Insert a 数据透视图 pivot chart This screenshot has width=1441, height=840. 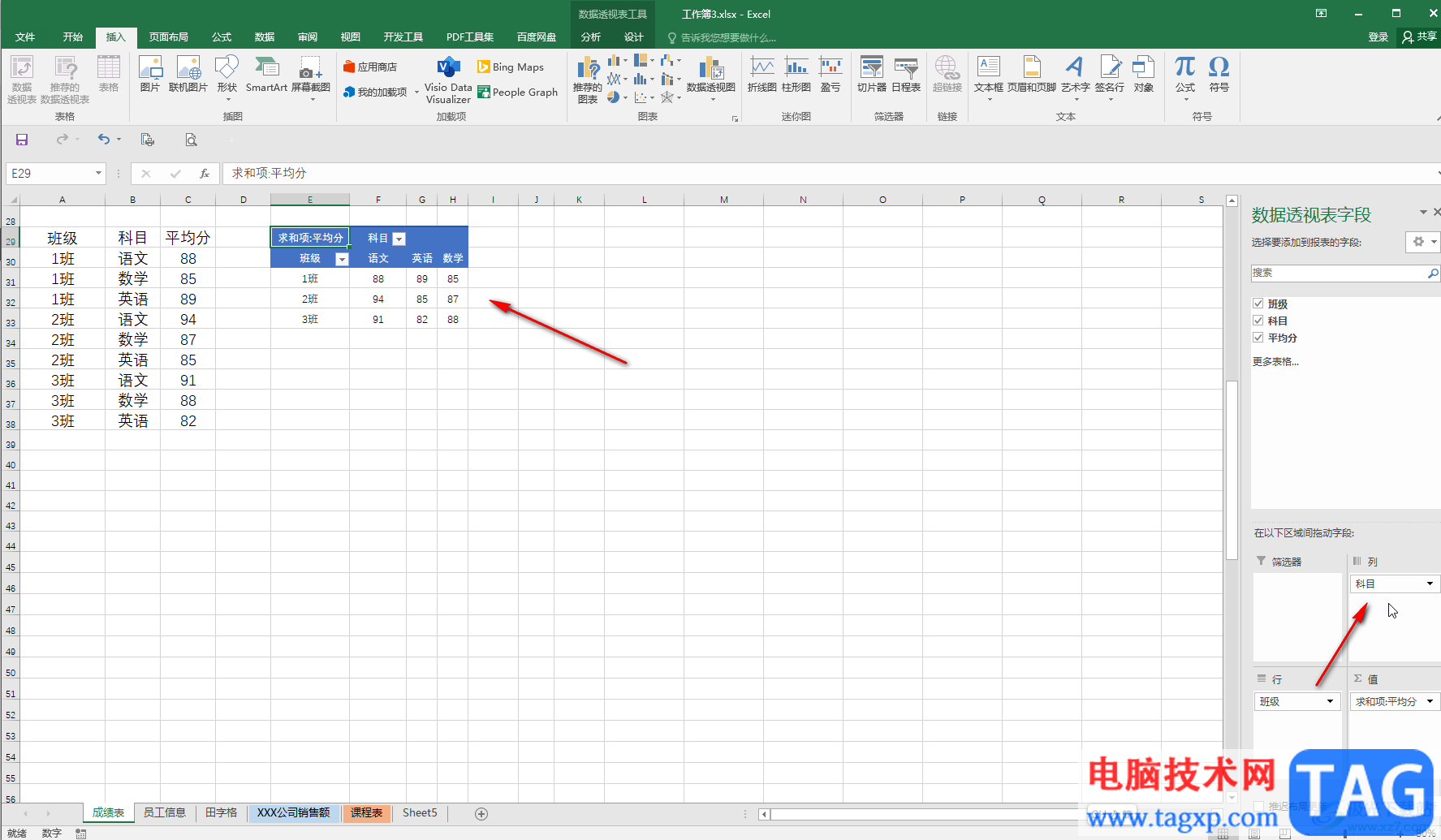coord(711,78)
